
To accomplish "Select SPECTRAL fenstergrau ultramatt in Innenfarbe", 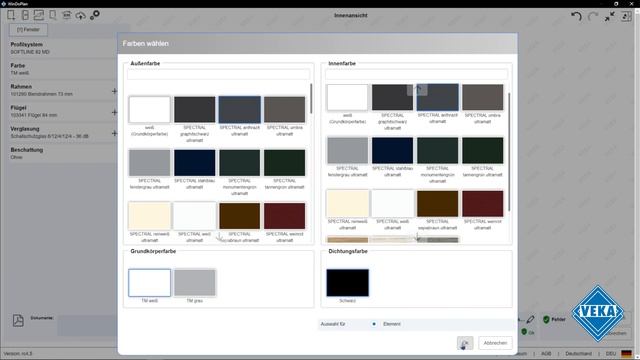I will click(347, 151).
